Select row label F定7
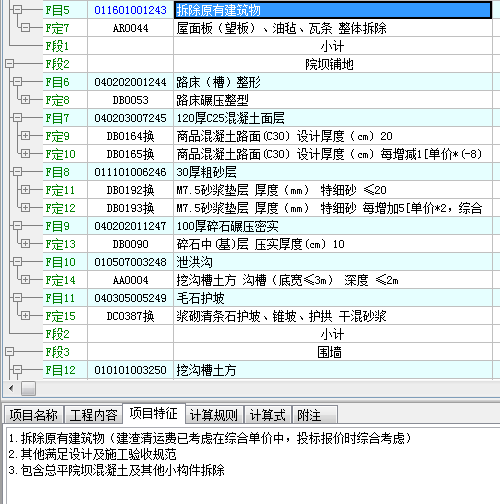 [x=57, y=28]
